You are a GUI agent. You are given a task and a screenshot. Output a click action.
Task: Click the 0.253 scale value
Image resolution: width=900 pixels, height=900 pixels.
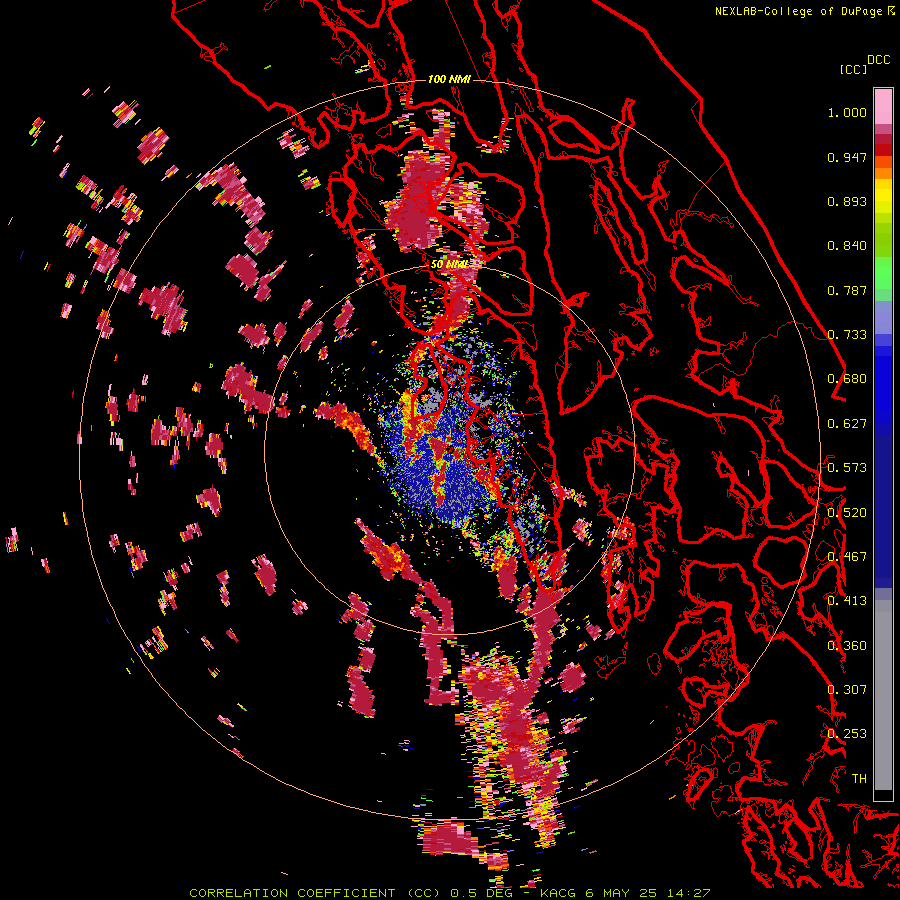click(x=847, y=734)
